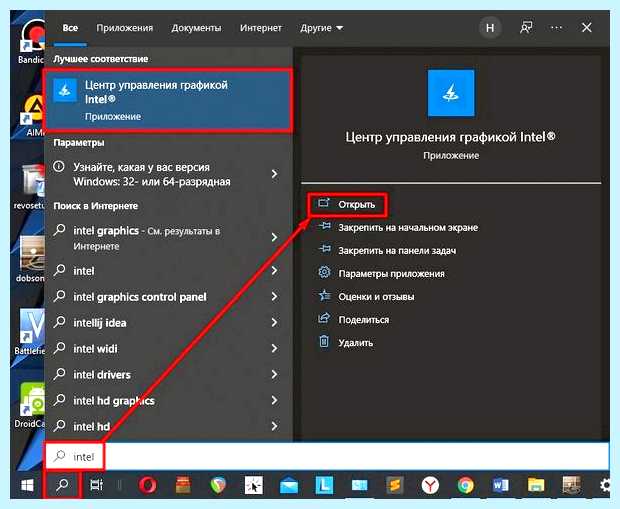Launch Opera browser from taskbar

[148, 485]
